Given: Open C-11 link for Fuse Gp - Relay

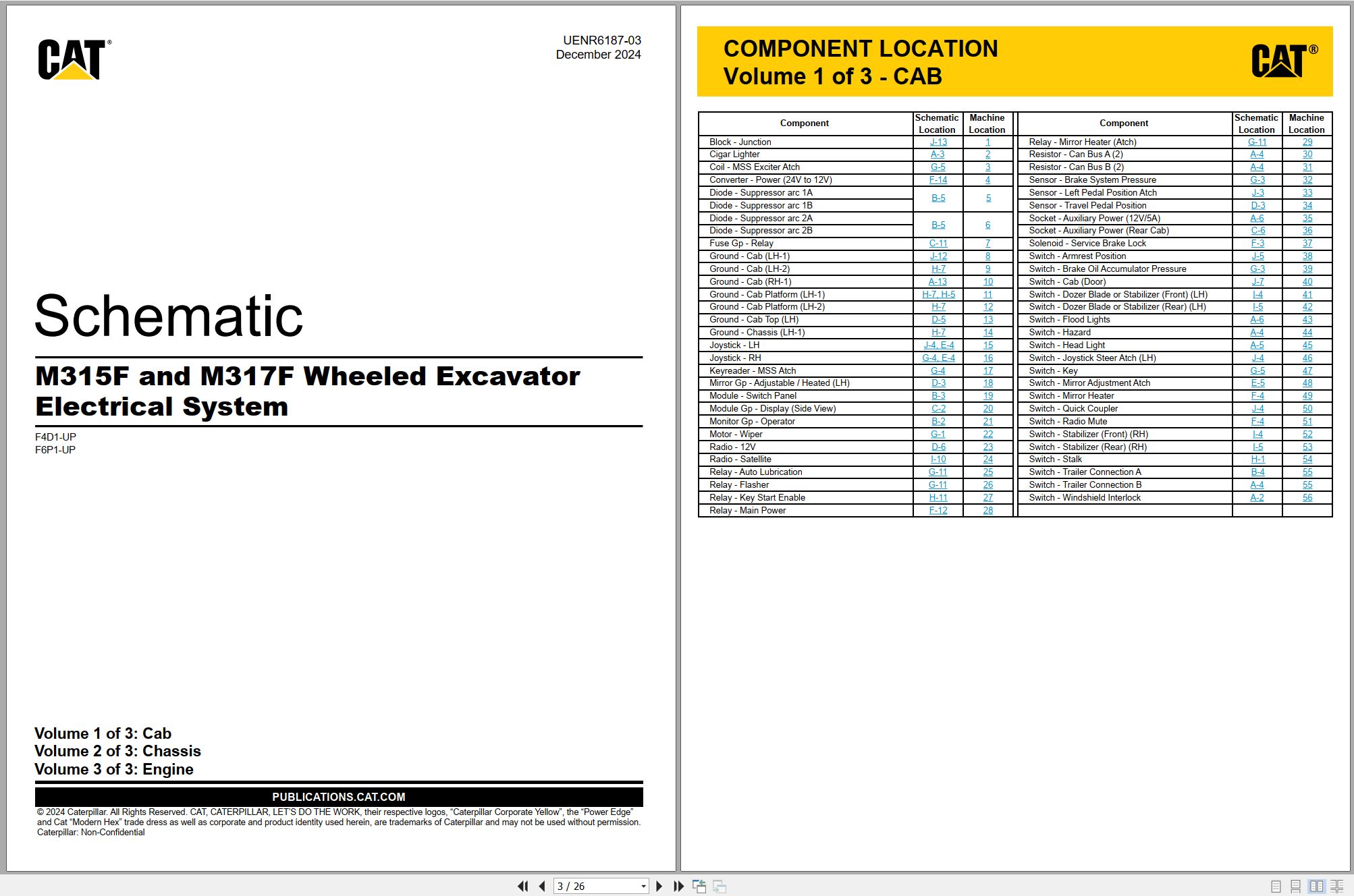Looking at the screenshot, I should 938,244.
